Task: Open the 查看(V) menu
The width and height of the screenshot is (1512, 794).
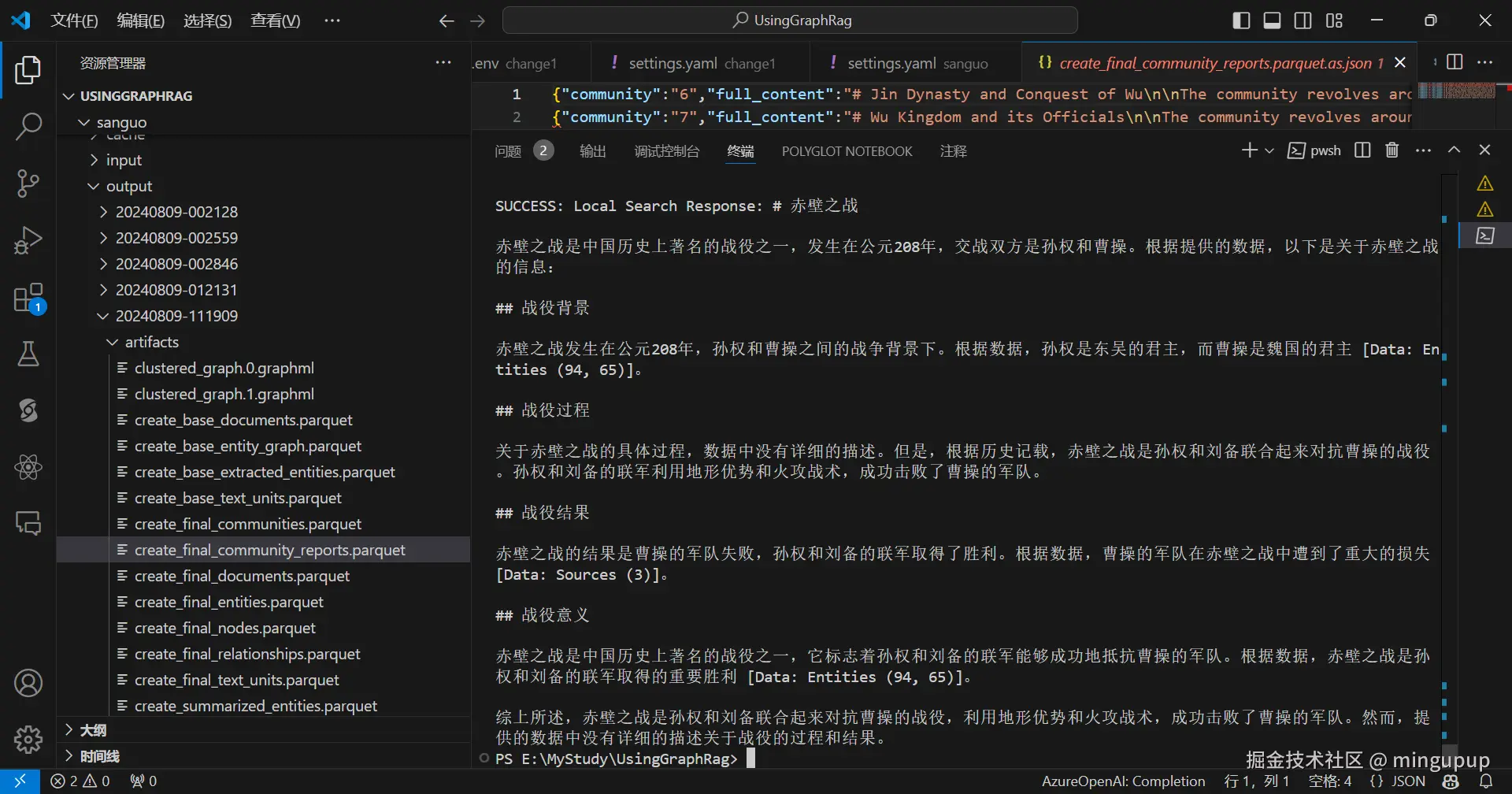Action: (x=276, y=20)
